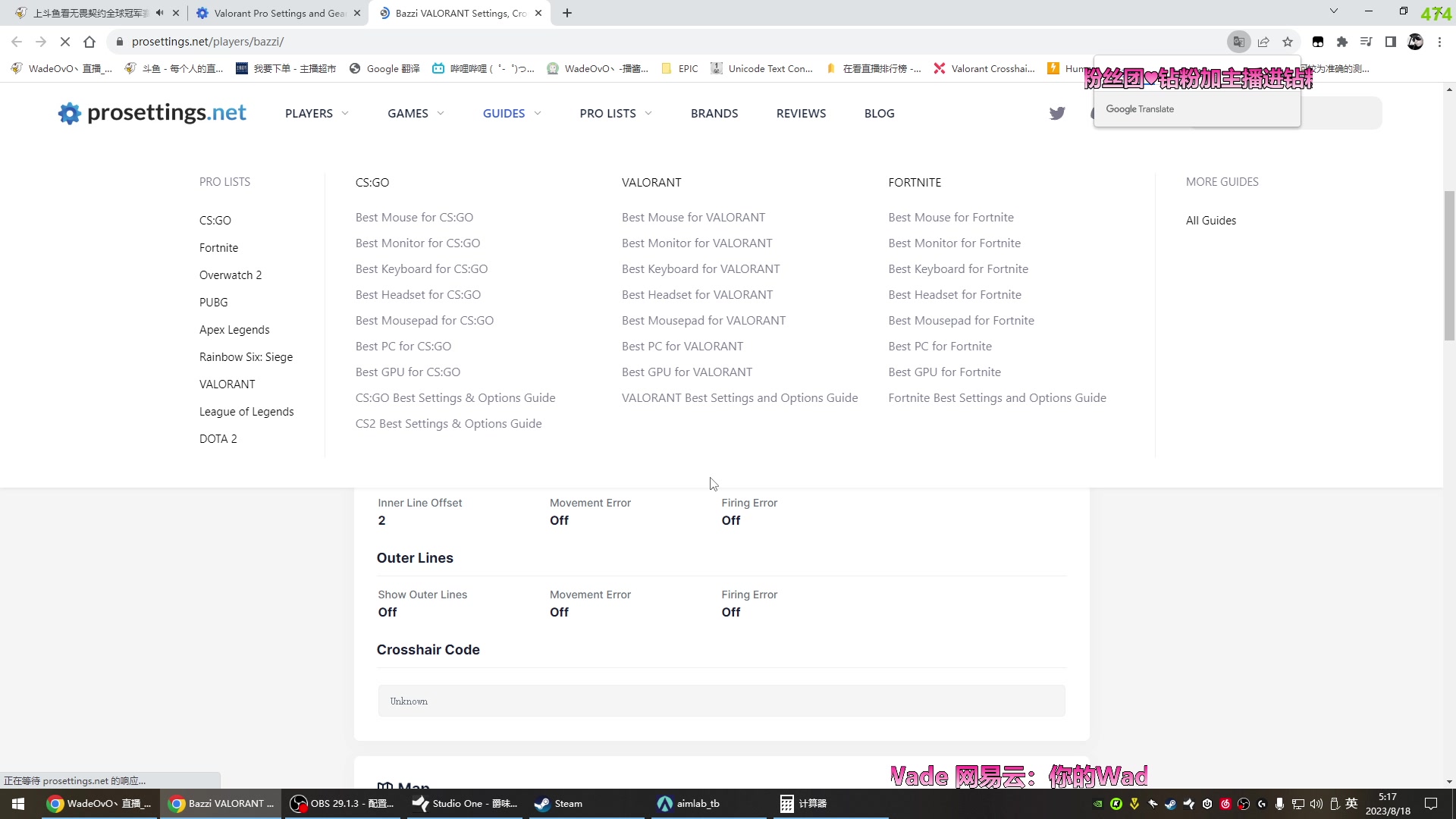Image resolution: width=1456 pixels, height=819 pixels.
Task: Open the EPIC bookmarks folder
Action: click(x=680, y=68)
